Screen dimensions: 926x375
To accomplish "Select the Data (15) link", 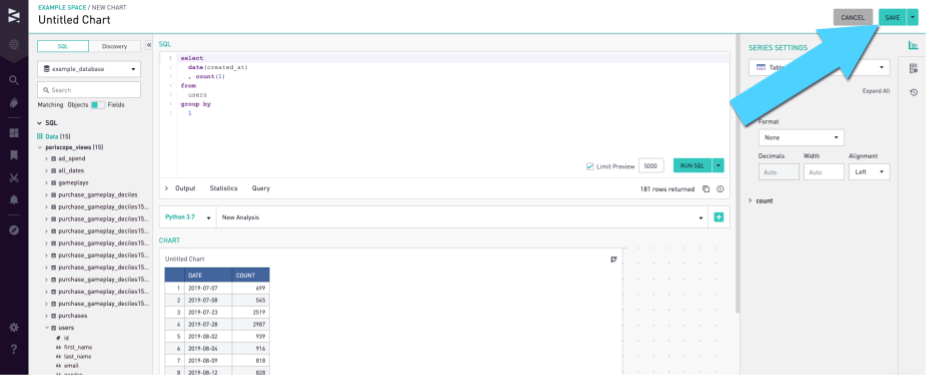I will pos(57,136).
